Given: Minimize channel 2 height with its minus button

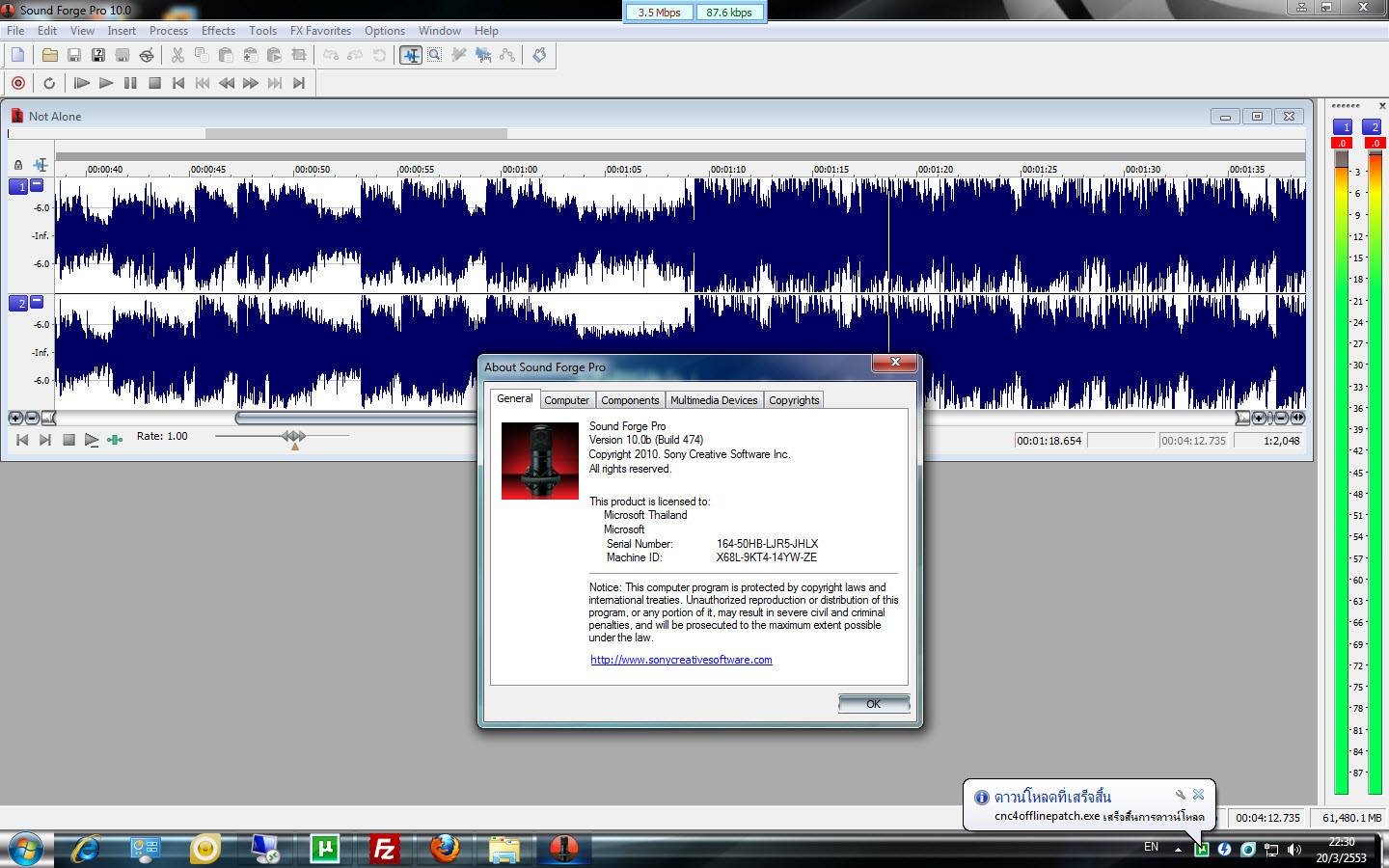Looking at the screenshot, I should tap(37, 301).
